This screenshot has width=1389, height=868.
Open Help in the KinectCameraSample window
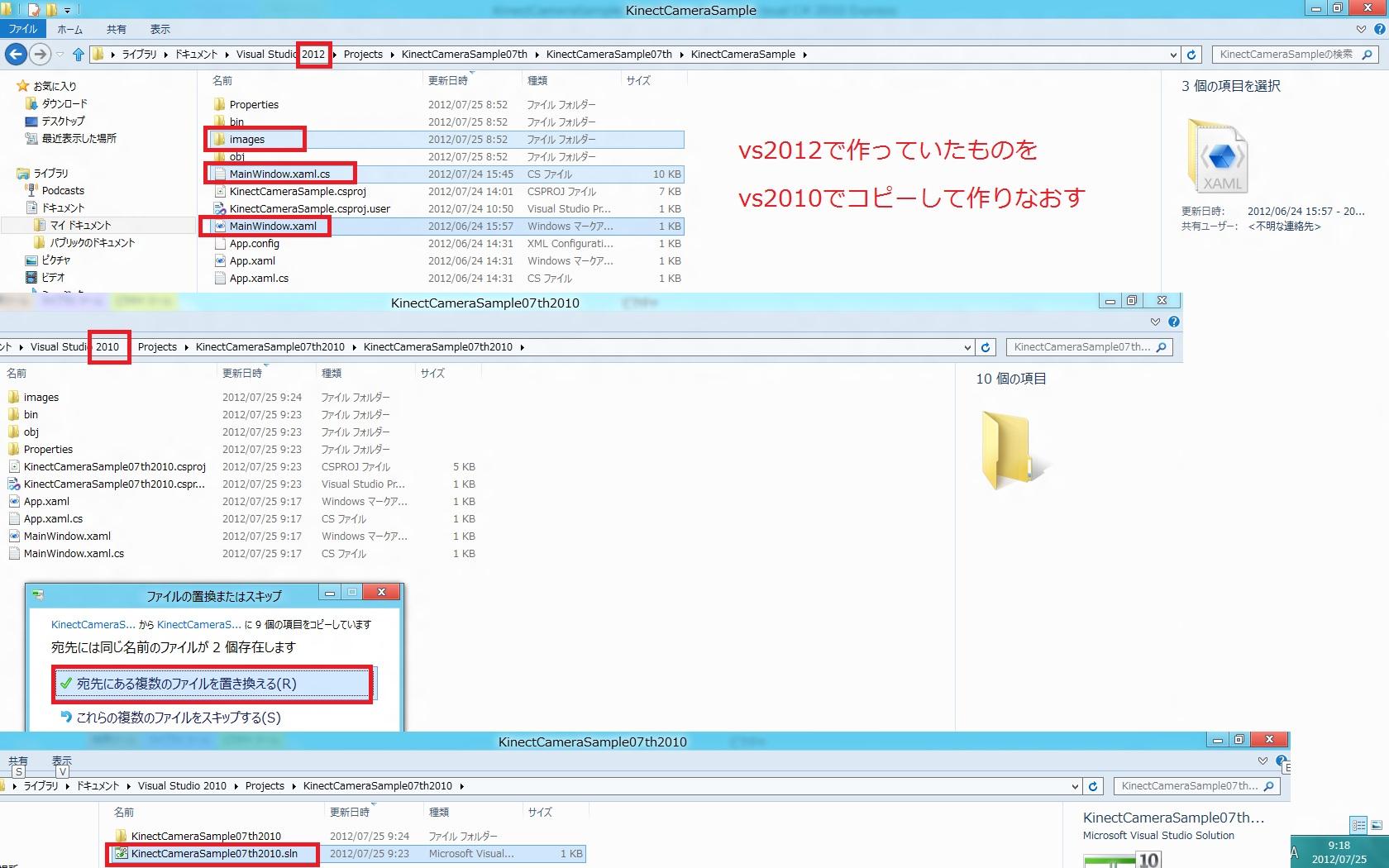pos(1379,29)
